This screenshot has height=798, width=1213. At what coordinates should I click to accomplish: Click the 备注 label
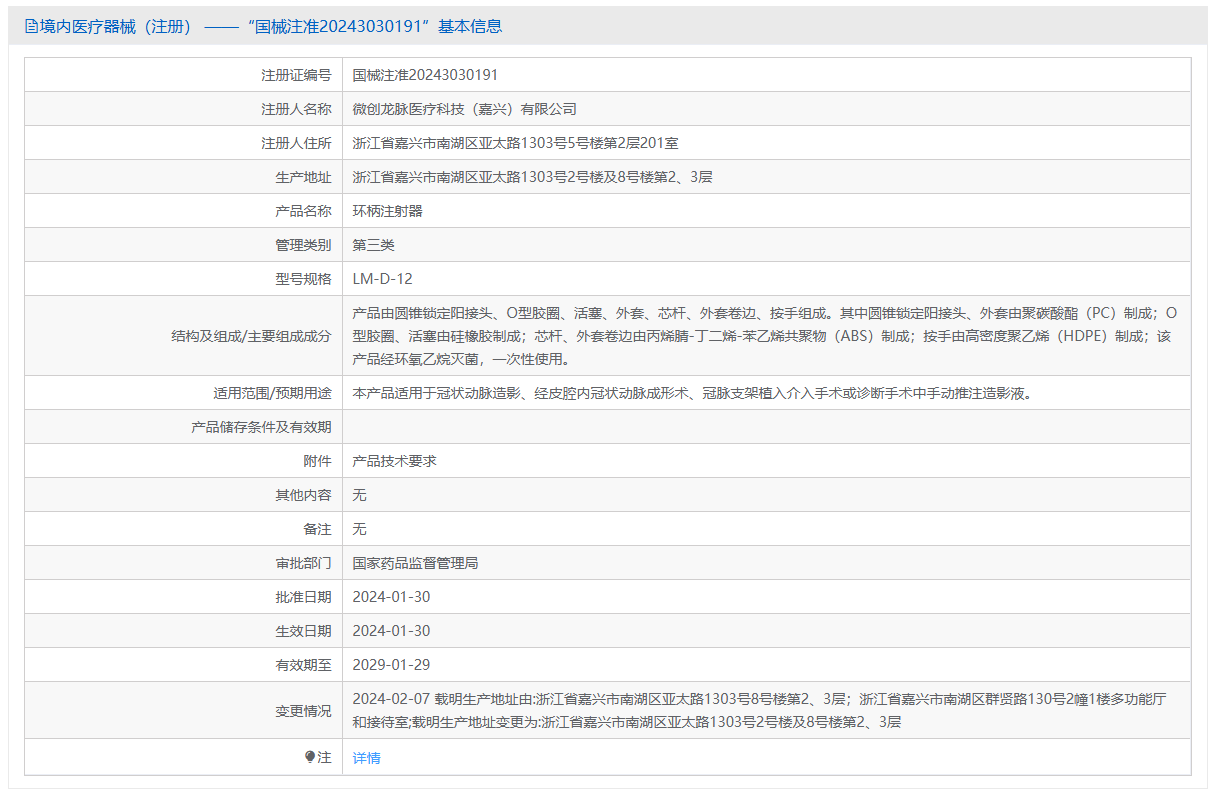click(x=317, y=529)
